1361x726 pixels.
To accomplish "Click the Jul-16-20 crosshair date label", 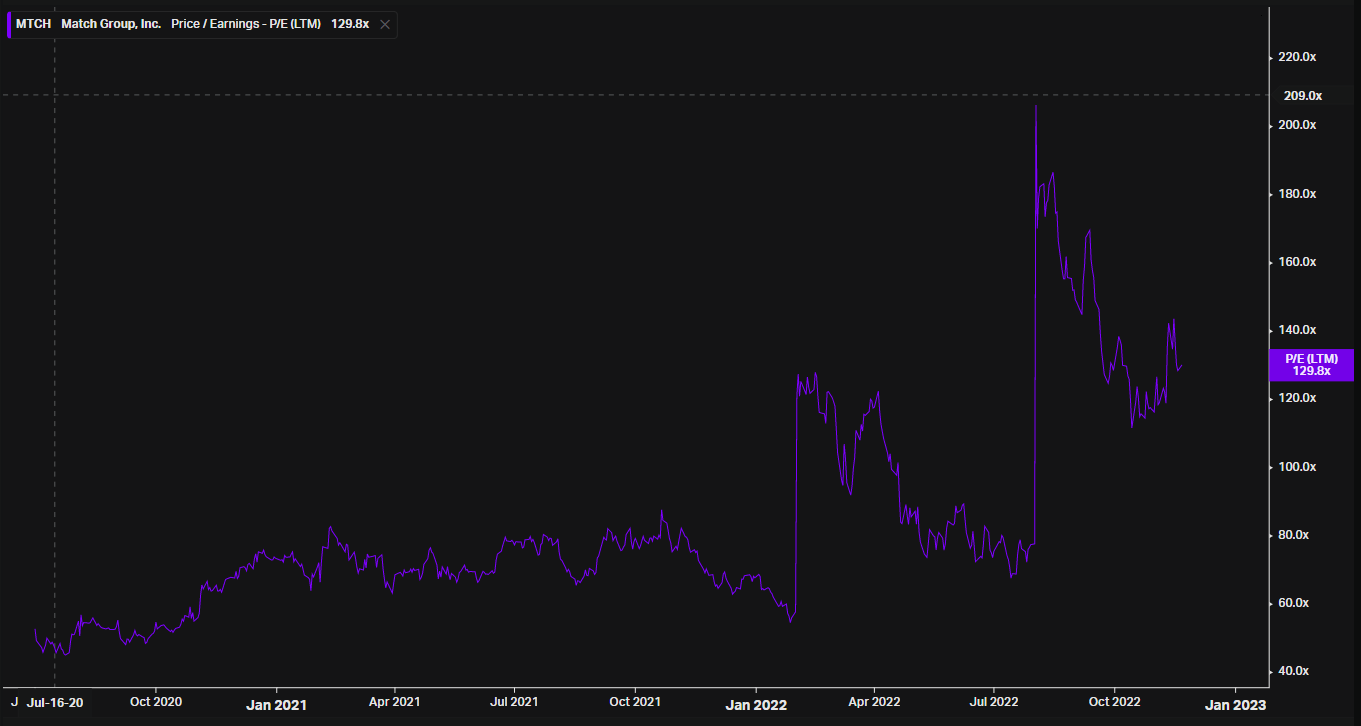I will [x=54, y=703].
